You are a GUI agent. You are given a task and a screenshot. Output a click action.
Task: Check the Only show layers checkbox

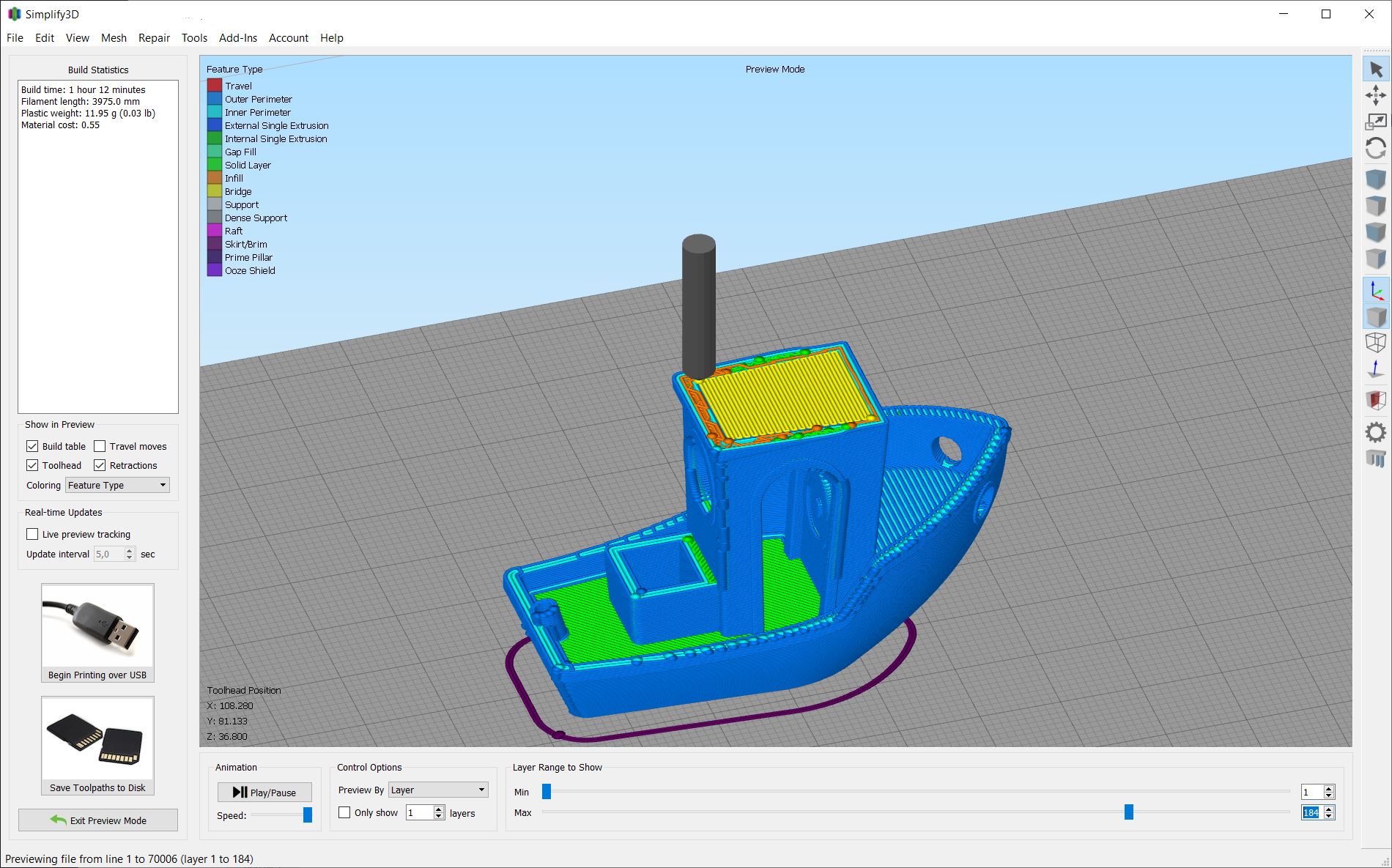pos(344,812)
